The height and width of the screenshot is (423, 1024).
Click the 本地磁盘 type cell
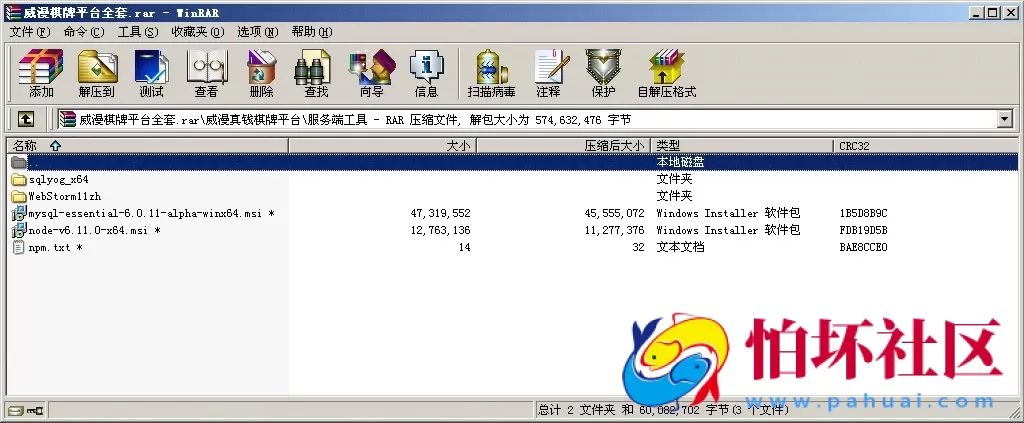coord(680,162)
